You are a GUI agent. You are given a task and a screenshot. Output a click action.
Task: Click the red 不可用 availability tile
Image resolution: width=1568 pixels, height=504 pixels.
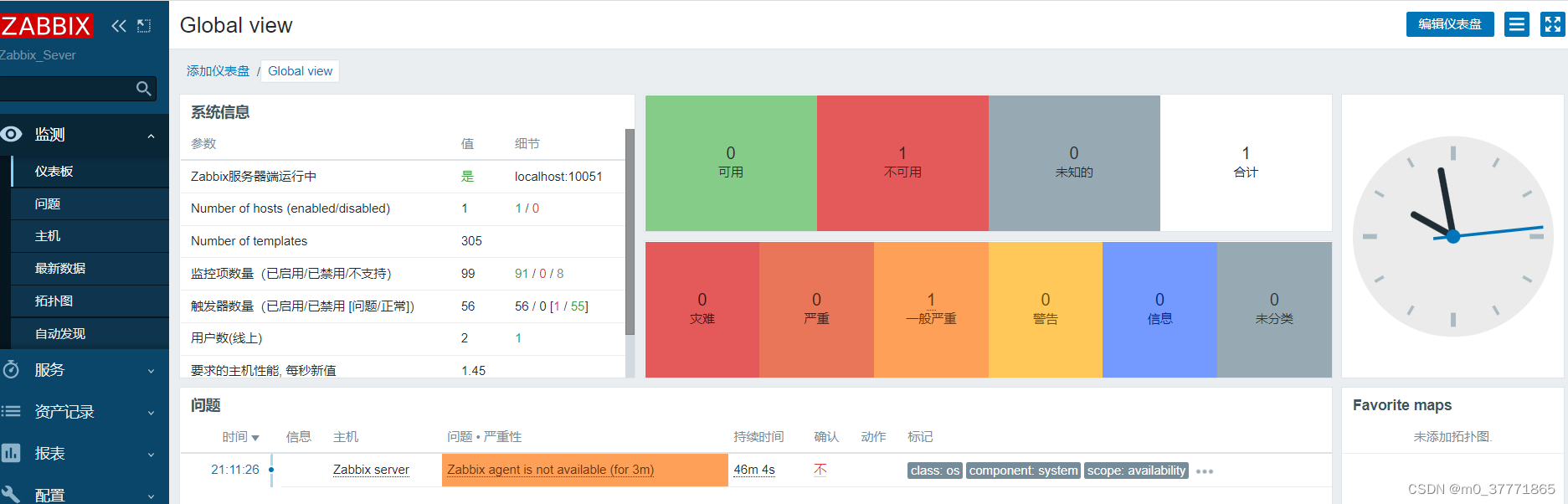(902, 162)
